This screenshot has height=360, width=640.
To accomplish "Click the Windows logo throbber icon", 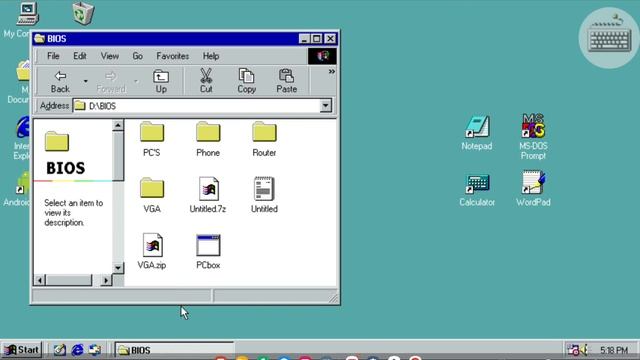I will point(322,56).
